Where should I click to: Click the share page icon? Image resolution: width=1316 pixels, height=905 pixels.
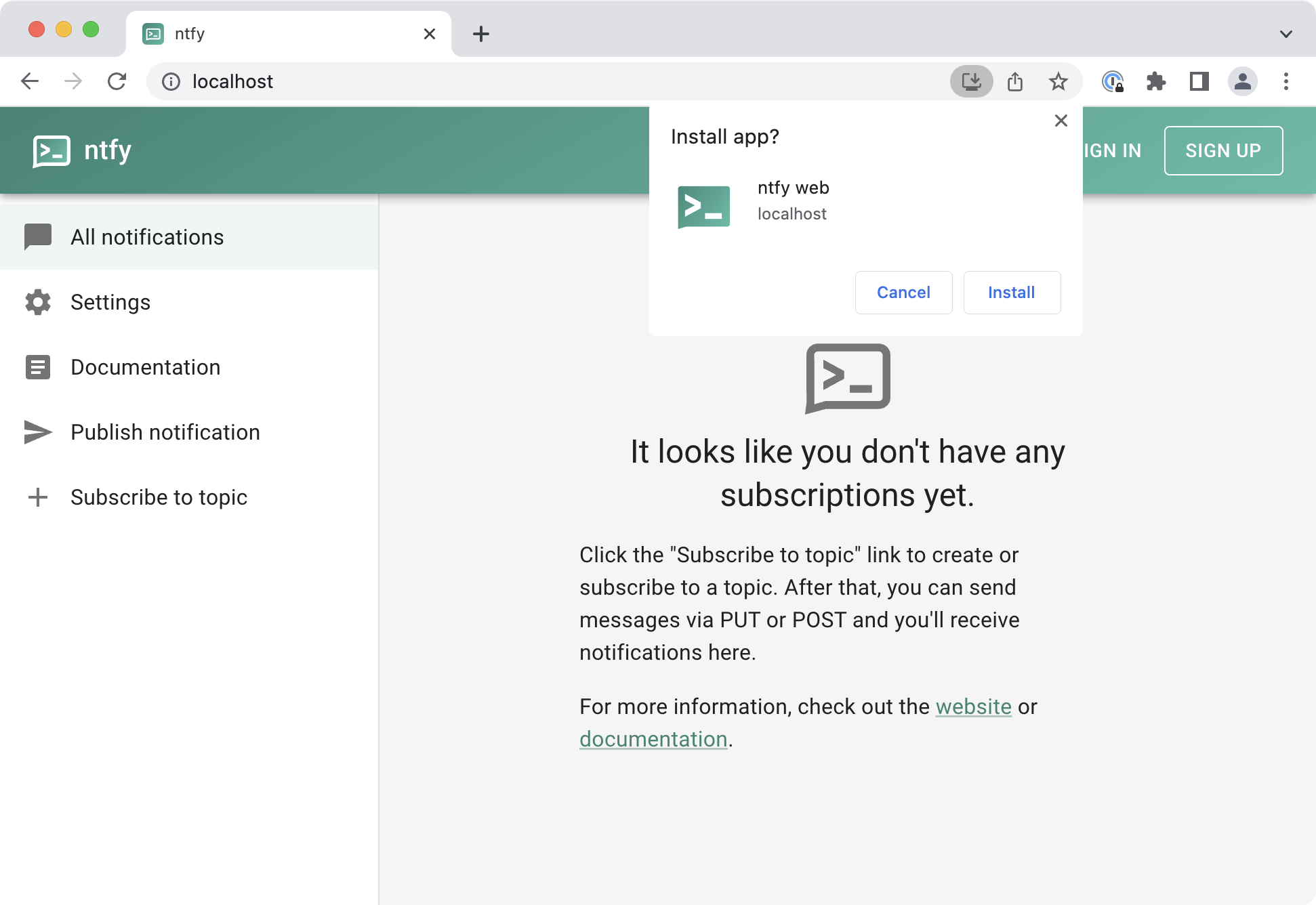(1014, 82)
